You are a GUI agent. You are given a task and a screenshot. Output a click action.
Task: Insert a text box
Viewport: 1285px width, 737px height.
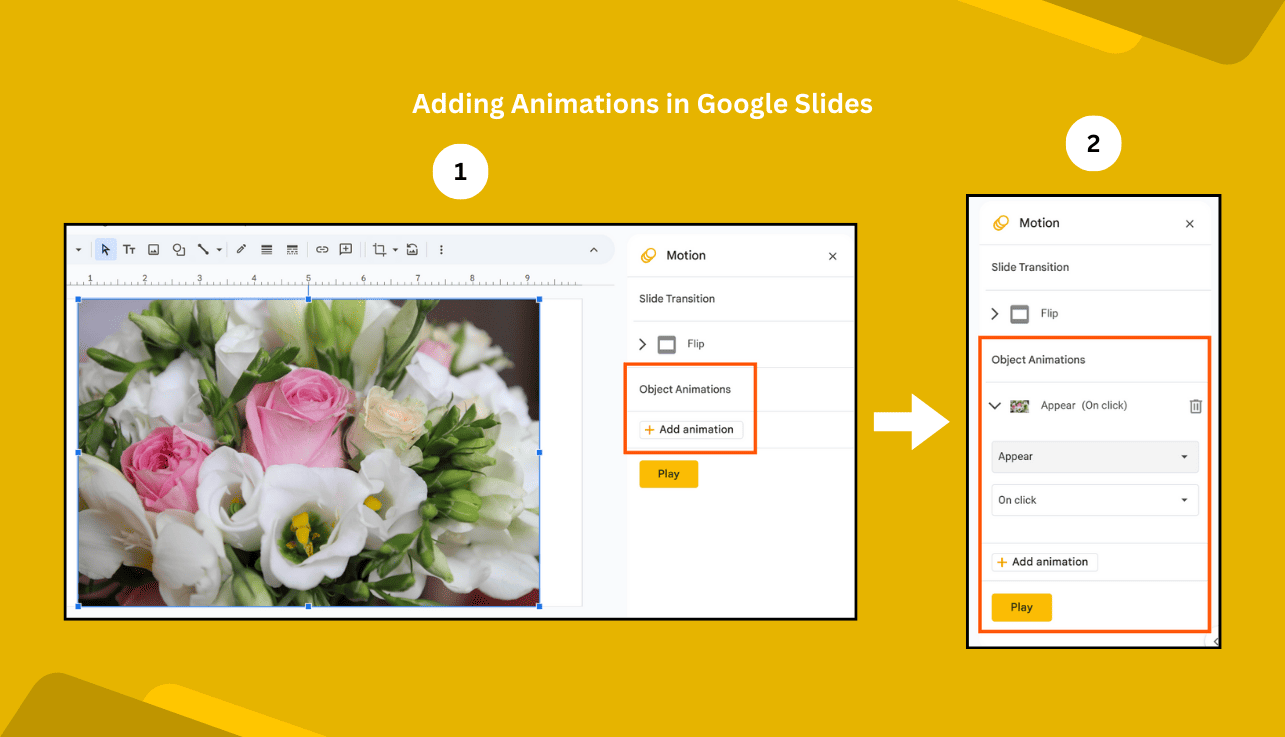[x=131, y=249]
